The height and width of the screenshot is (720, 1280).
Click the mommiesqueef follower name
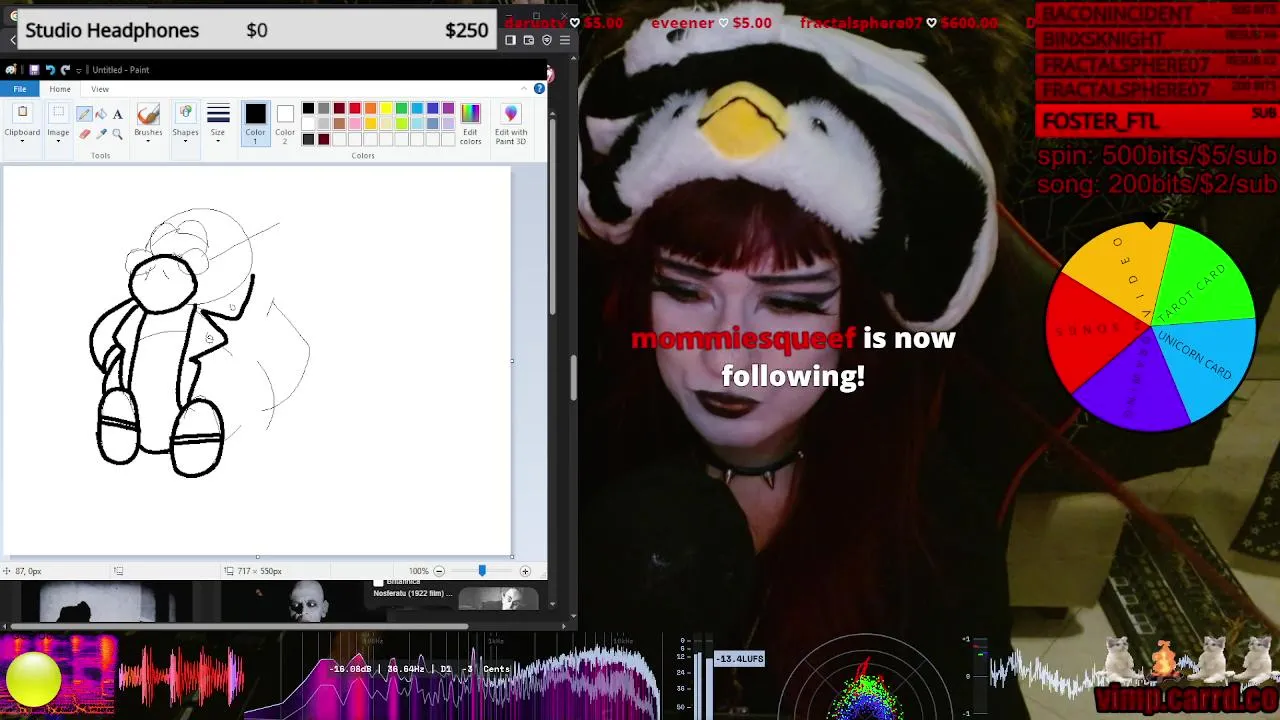[743, 338]
